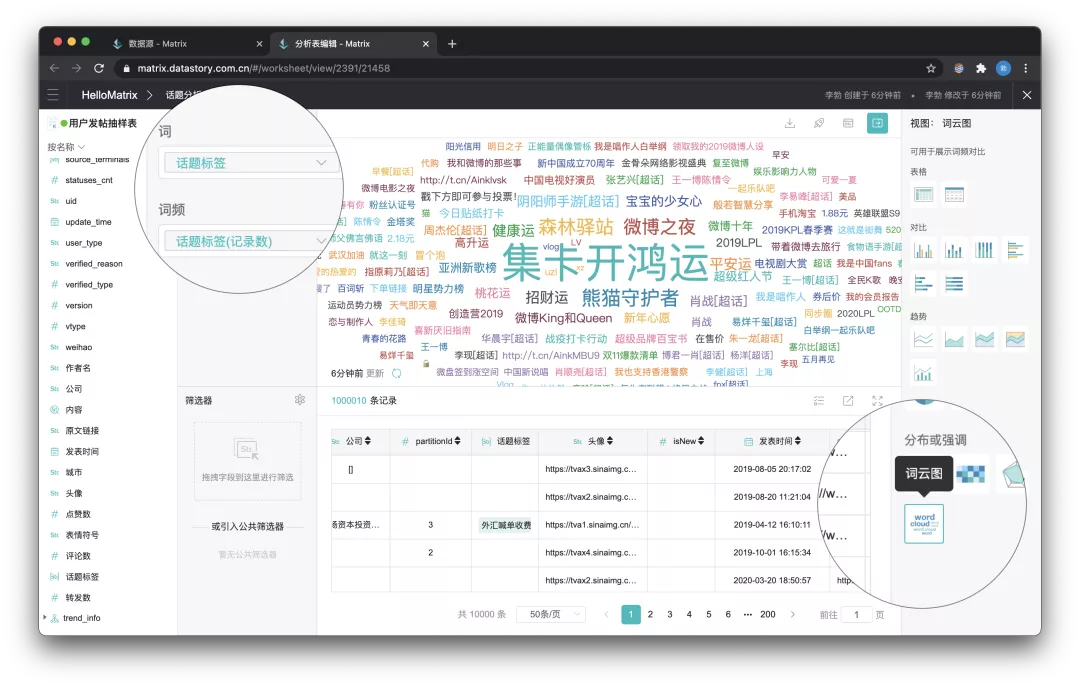Select the verified_reason field in the list
This screenshot has height=687, width=1080.
(94, 263)
